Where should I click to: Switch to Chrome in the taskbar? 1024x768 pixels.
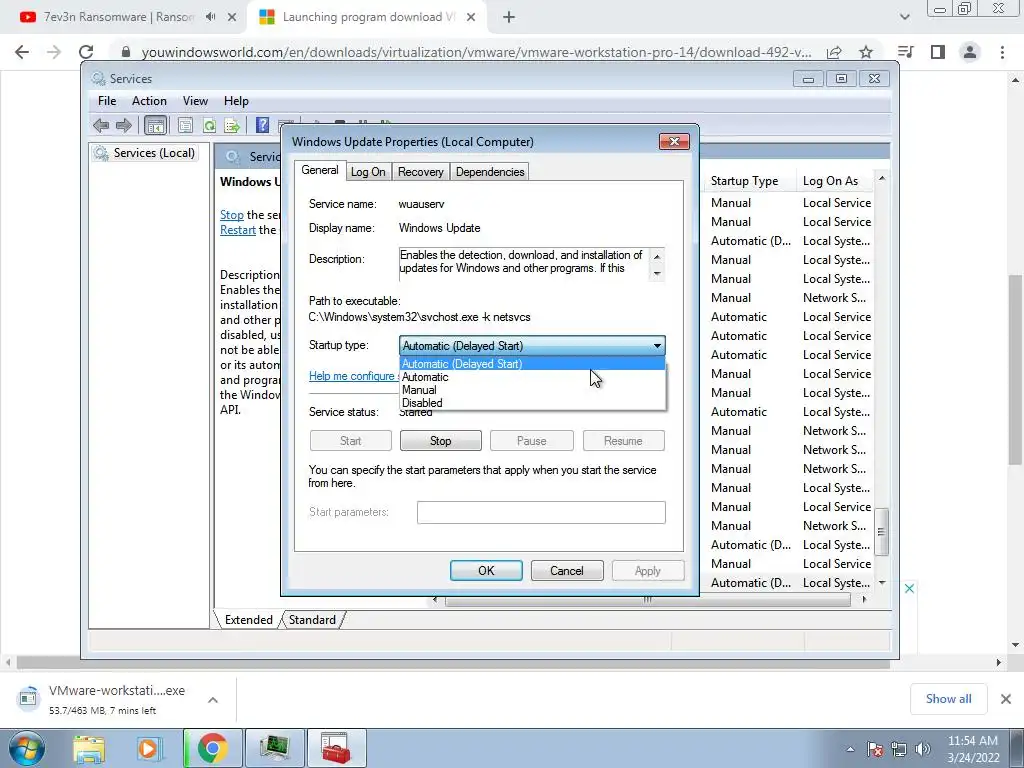pyautogui.click(x=212, y=748)
